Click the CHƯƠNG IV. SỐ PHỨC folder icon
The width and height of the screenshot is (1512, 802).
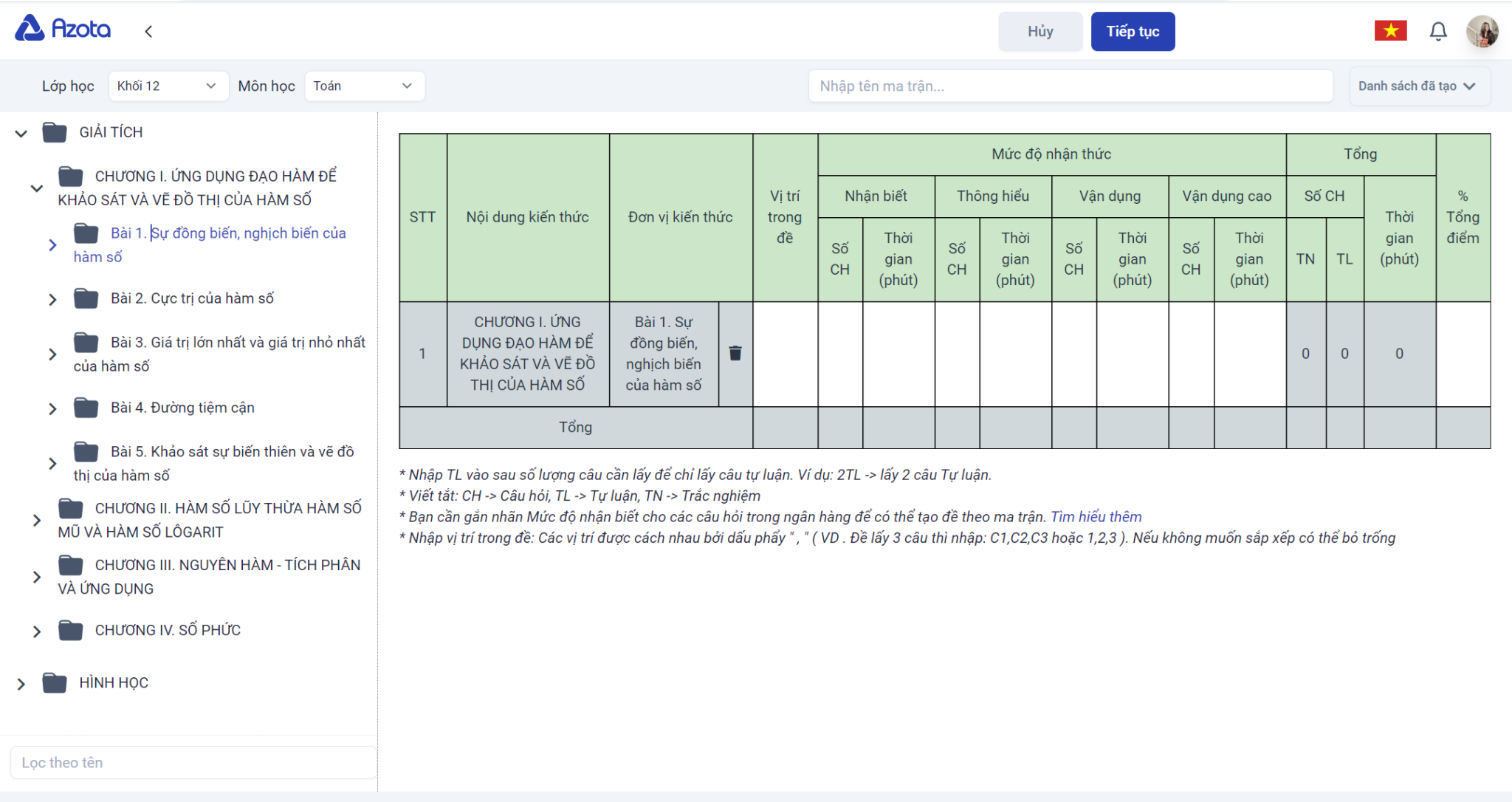click(x=71, y=630)
